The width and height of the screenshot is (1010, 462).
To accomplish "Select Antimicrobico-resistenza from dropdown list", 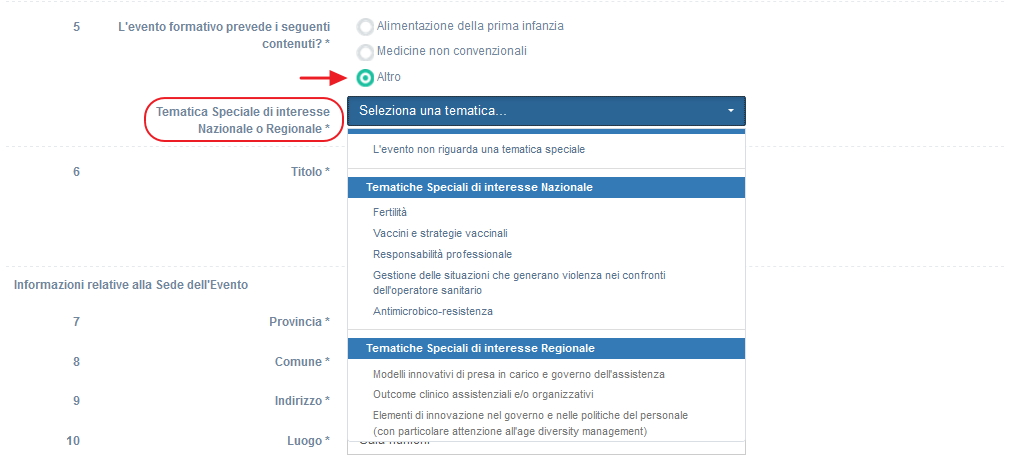I will 433,311.
